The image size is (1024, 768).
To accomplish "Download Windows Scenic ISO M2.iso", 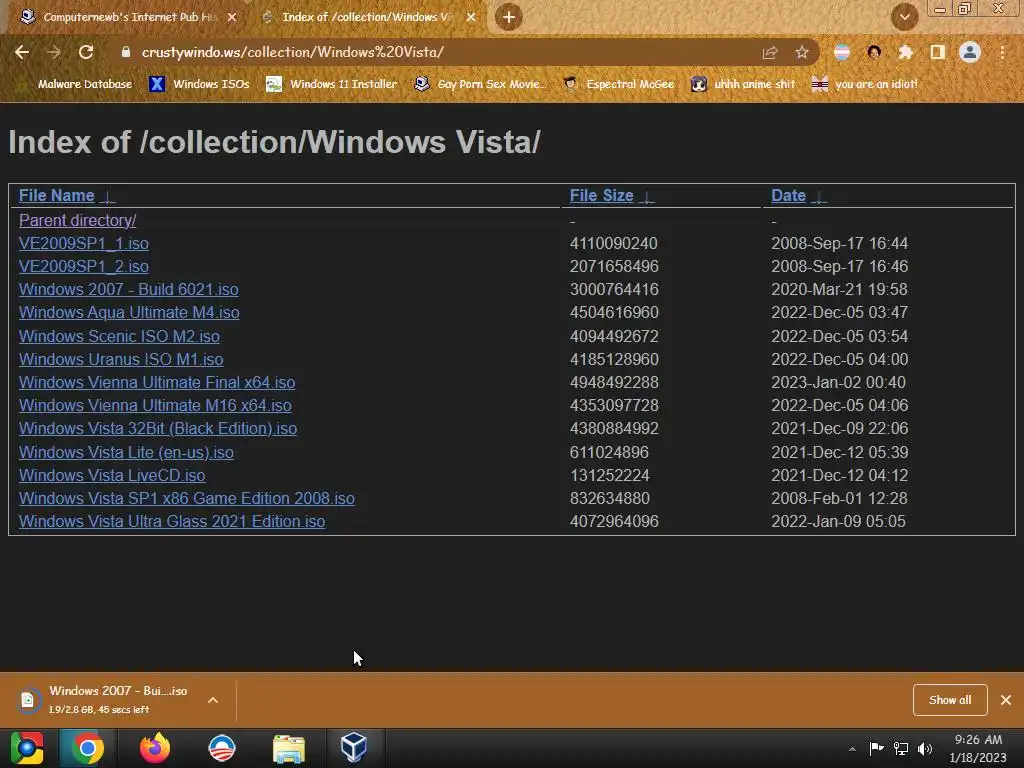I will click(119, 336).
